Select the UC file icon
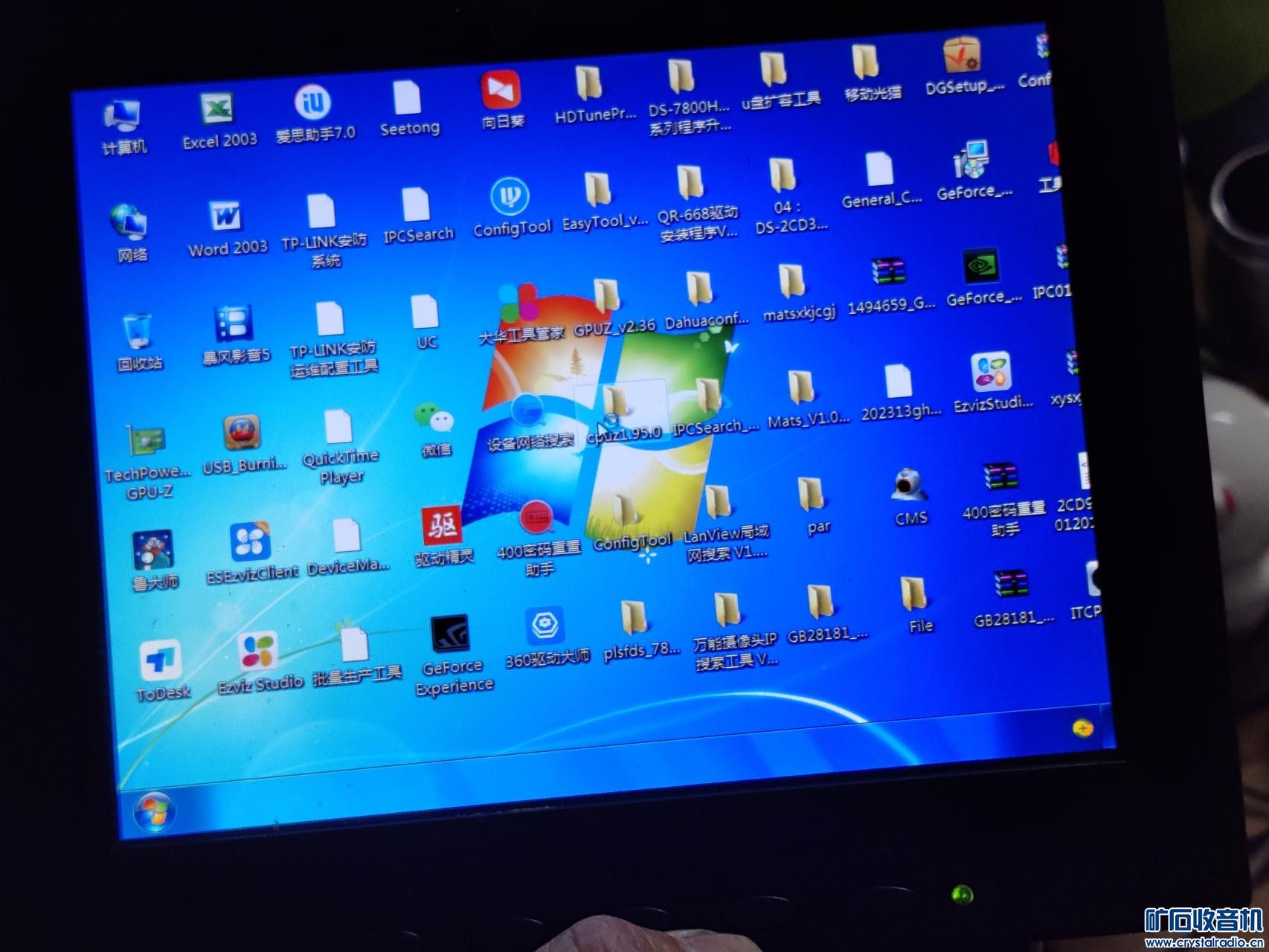 click(x=424, y=312)
